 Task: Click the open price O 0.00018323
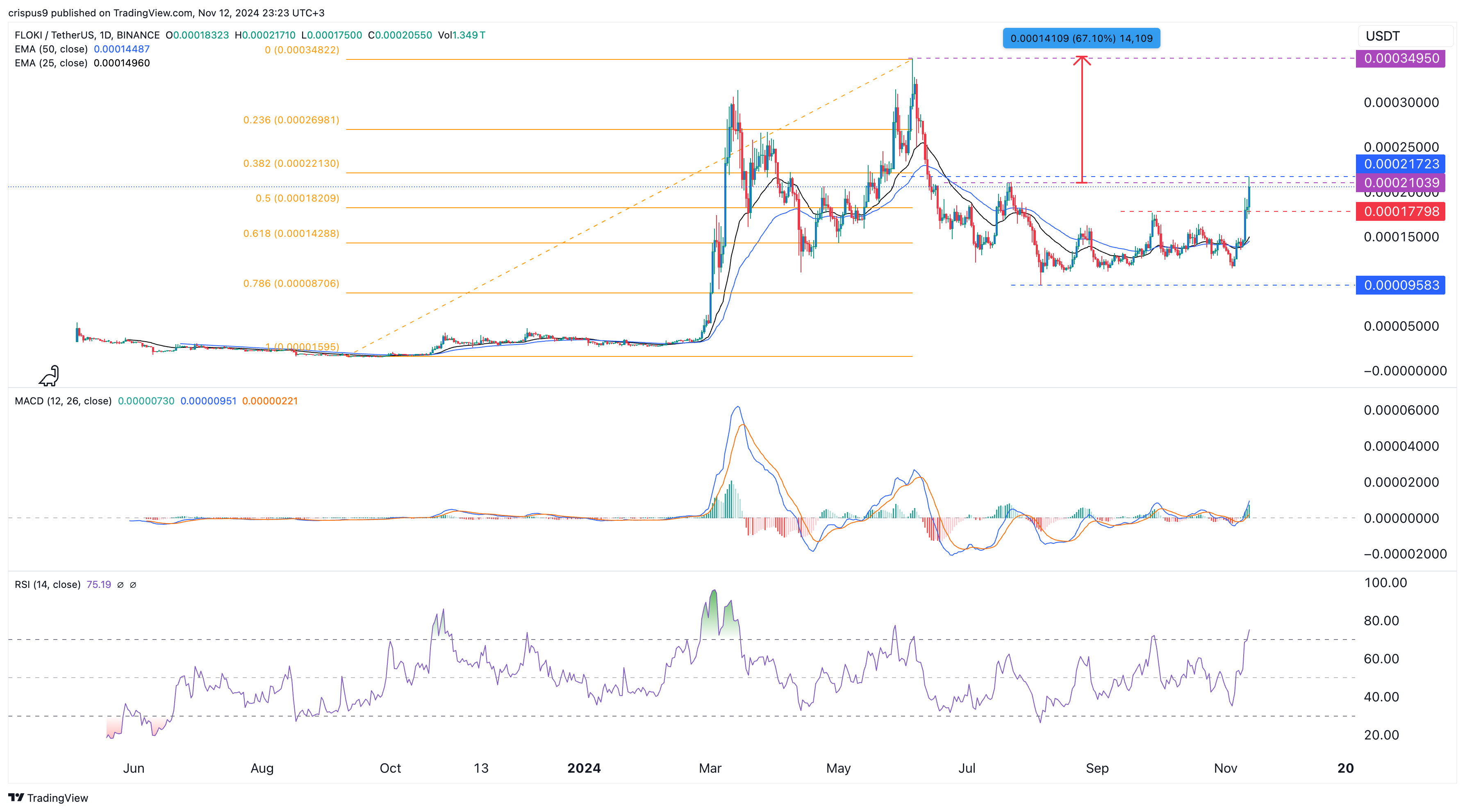point(197,35)
